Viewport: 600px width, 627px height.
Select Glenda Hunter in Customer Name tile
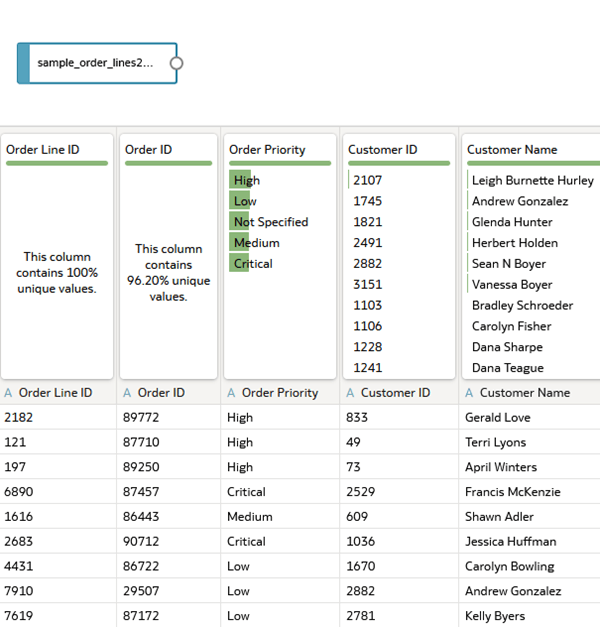click(512, 222)
